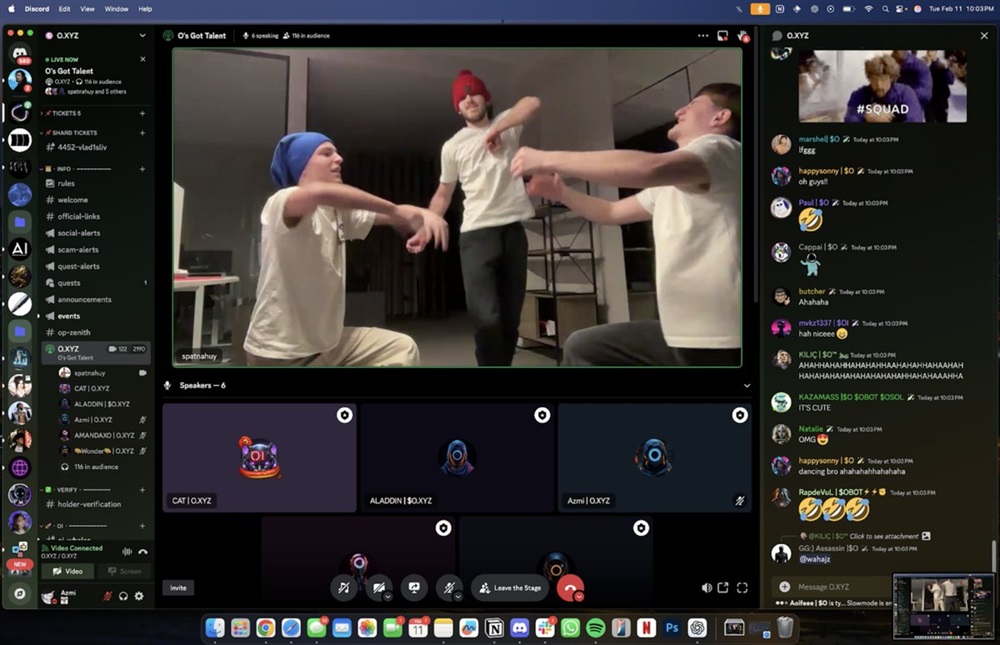Add a channel to INFO category
This screenshot has height=645, width=1000.
tap(142, 169)
